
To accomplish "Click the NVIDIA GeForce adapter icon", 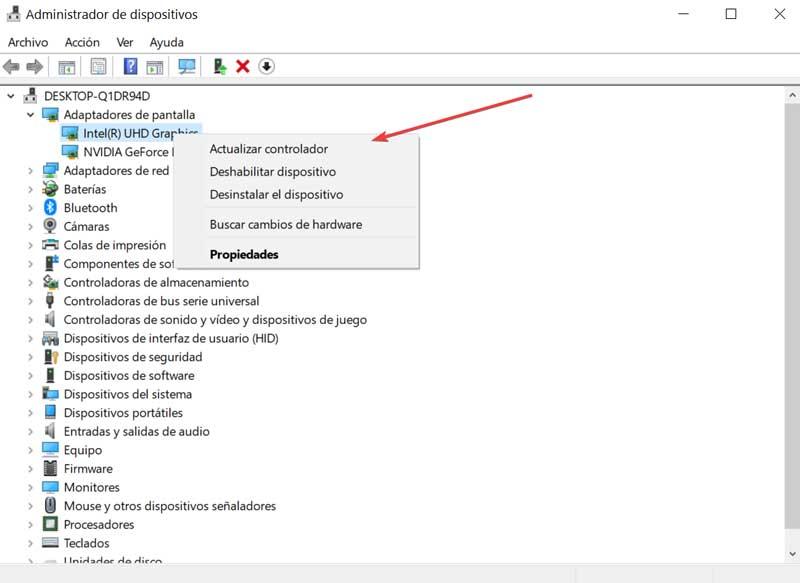I will [x=70, y=151].
